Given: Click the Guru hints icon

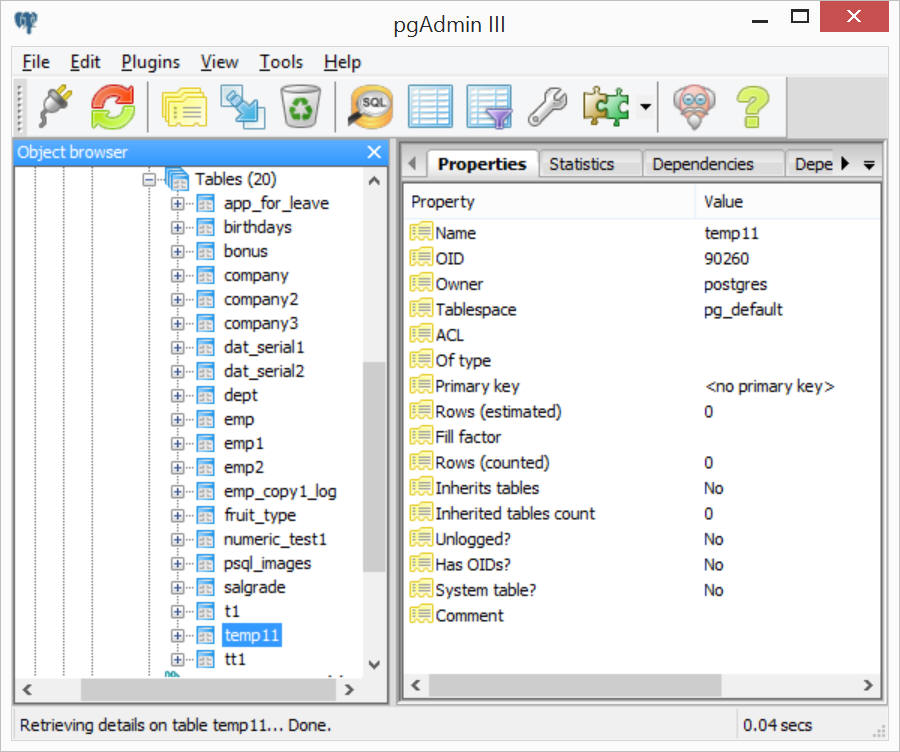Looking at the screenshot, I should tap(694, 107).
